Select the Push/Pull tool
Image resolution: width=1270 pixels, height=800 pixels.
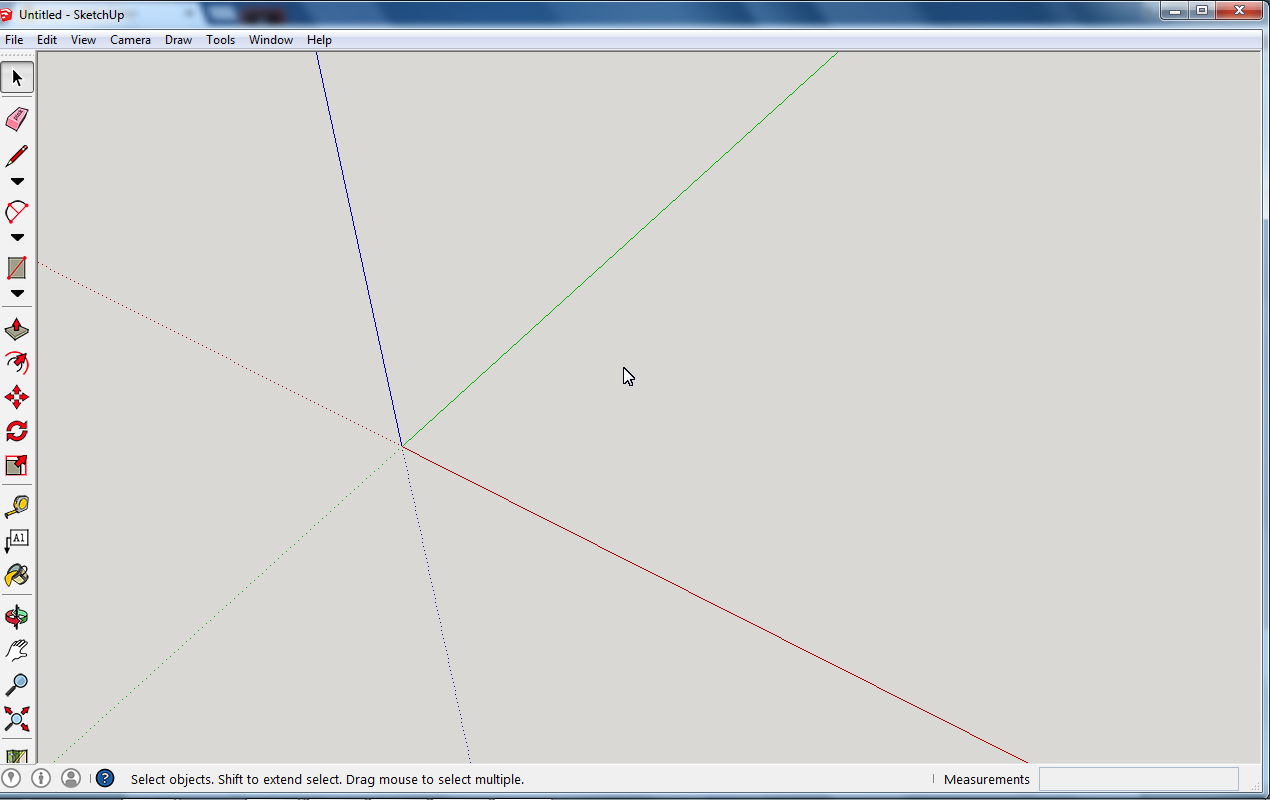[17, 329]
